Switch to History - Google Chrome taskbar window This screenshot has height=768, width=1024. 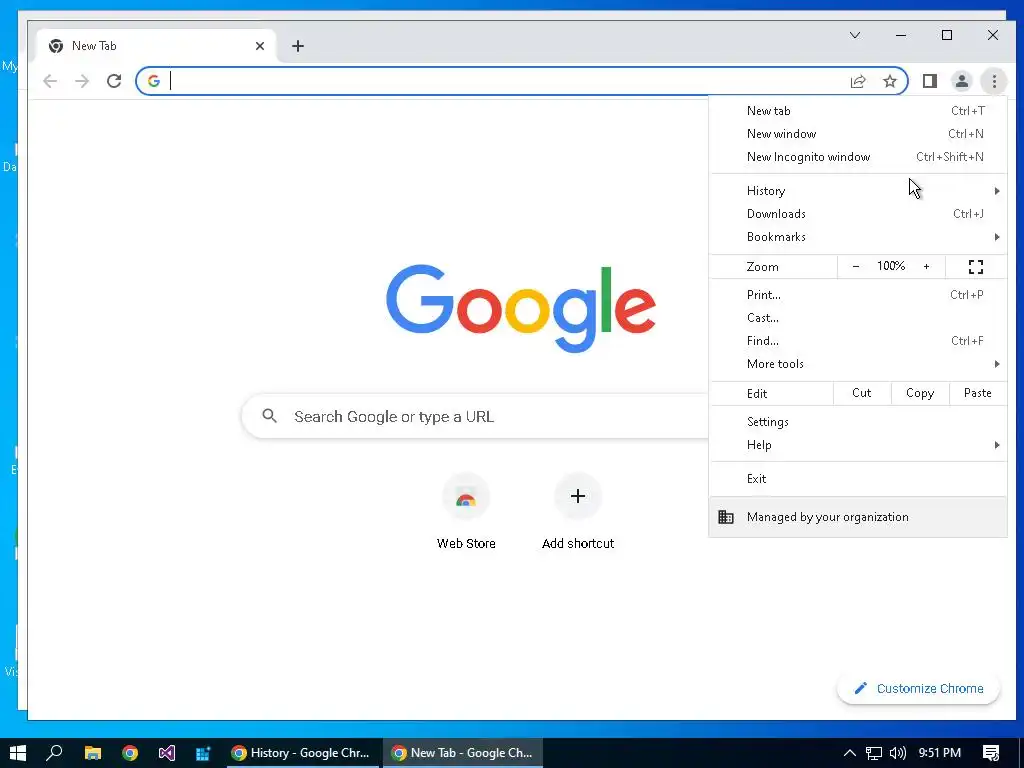(302, 753)
